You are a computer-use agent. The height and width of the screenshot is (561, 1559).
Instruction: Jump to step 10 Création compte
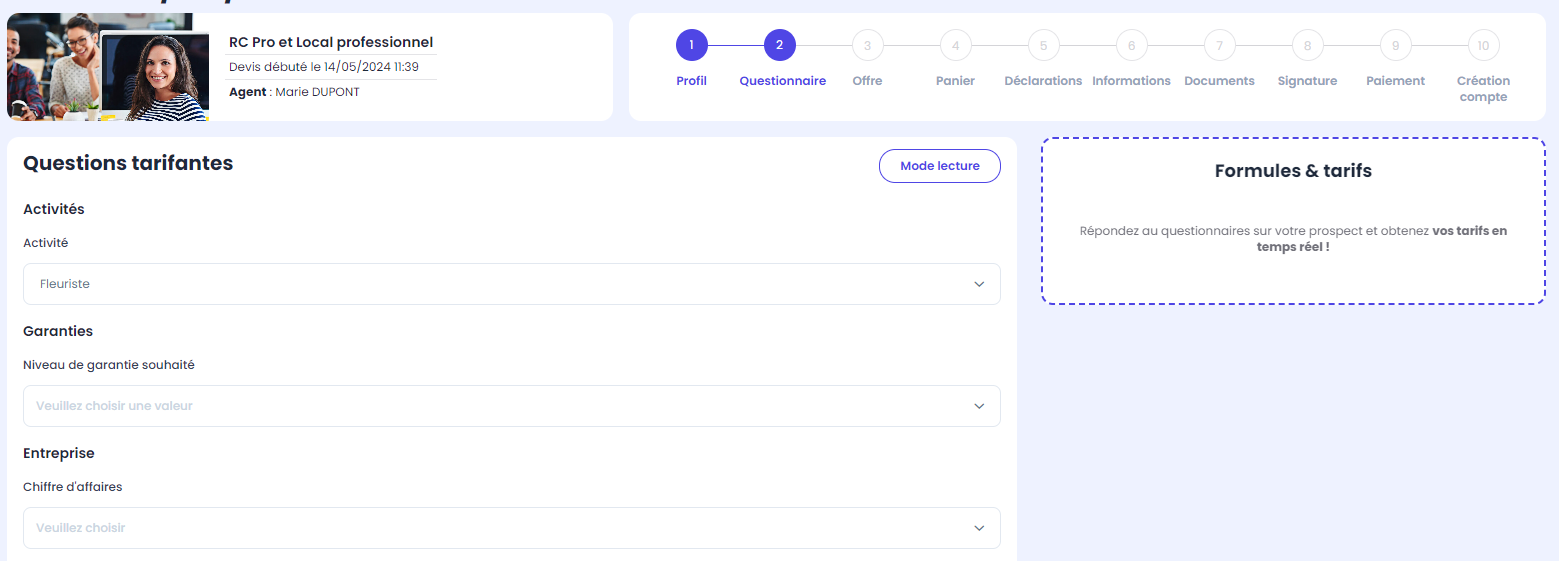click(x=1483, y=45)
